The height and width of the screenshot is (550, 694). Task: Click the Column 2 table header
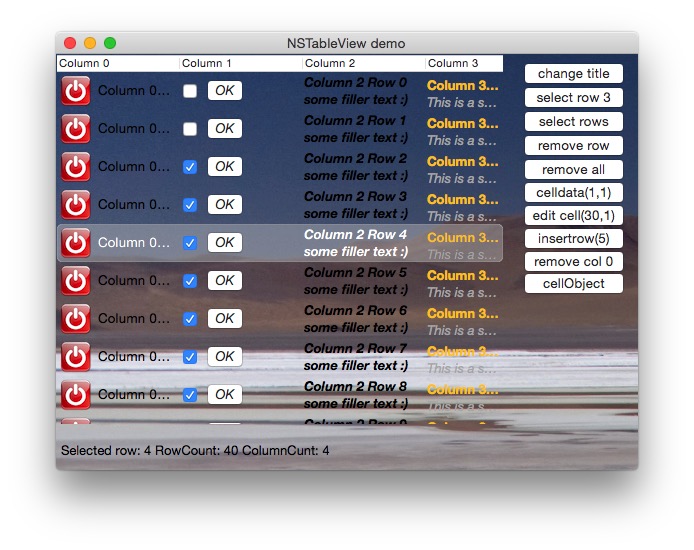coord(364,63)
